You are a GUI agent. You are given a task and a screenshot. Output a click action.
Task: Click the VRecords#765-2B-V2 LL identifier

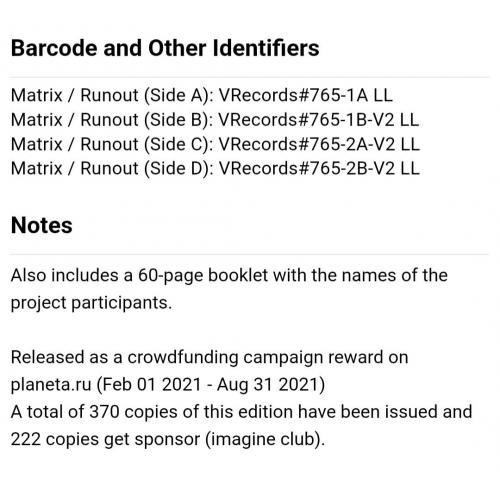coord(319,168)
